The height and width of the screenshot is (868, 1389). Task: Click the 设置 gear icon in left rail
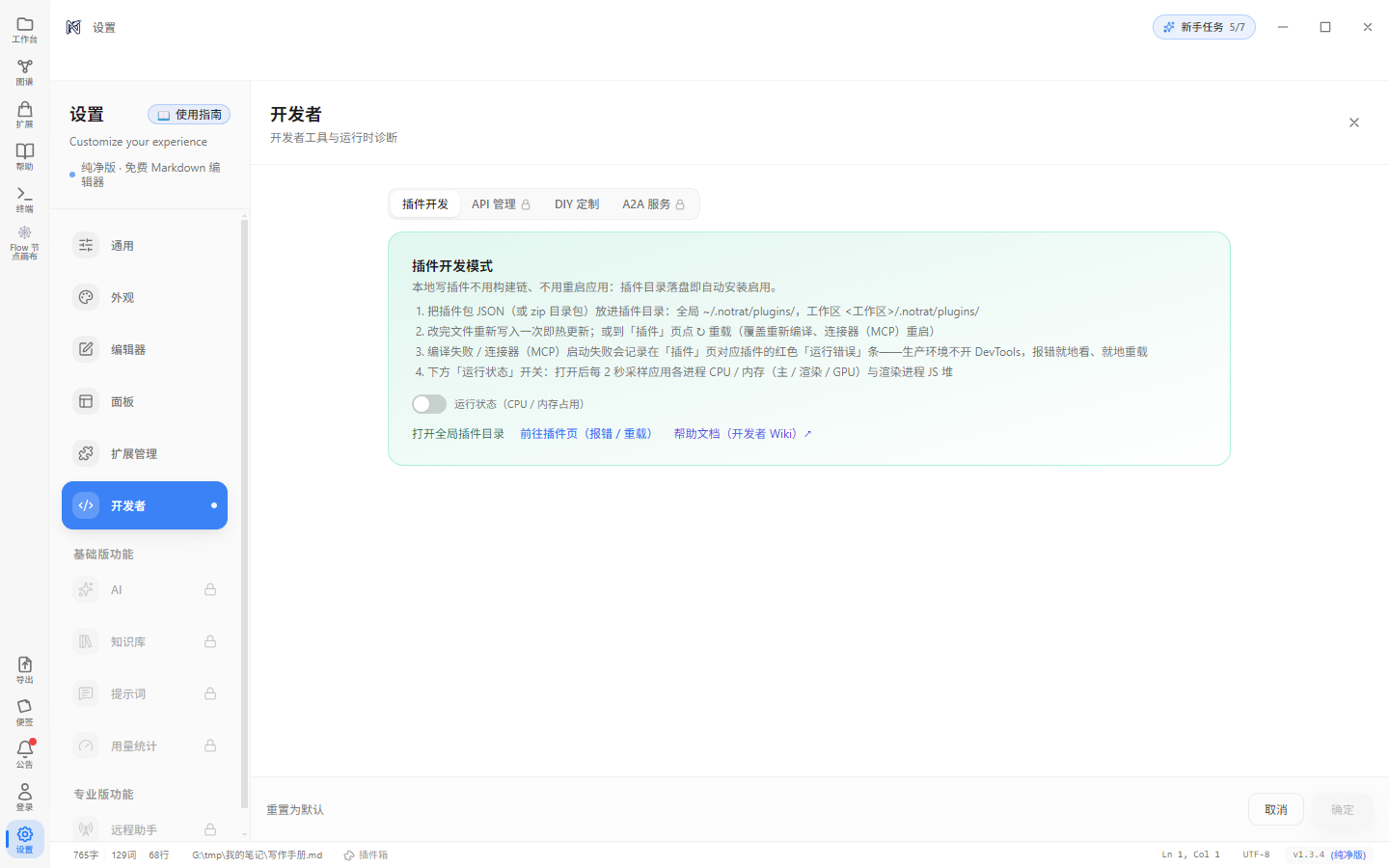click(25, 839)
